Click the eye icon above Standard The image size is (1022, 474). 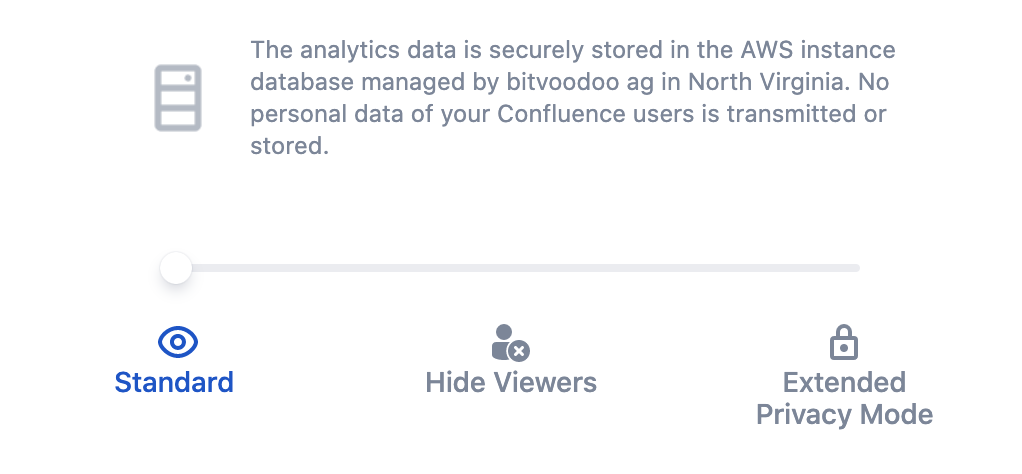click(x=178, y=343)
